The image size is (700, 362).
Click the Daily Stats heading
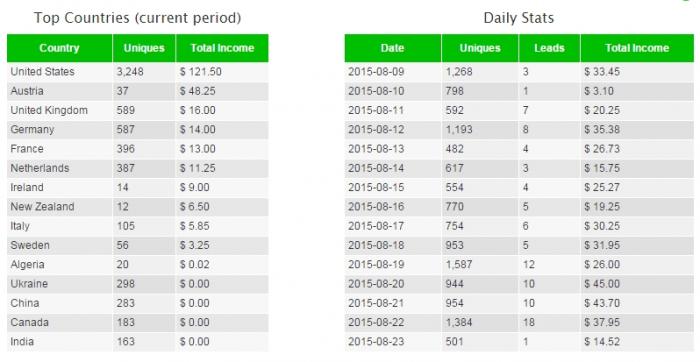519,18
